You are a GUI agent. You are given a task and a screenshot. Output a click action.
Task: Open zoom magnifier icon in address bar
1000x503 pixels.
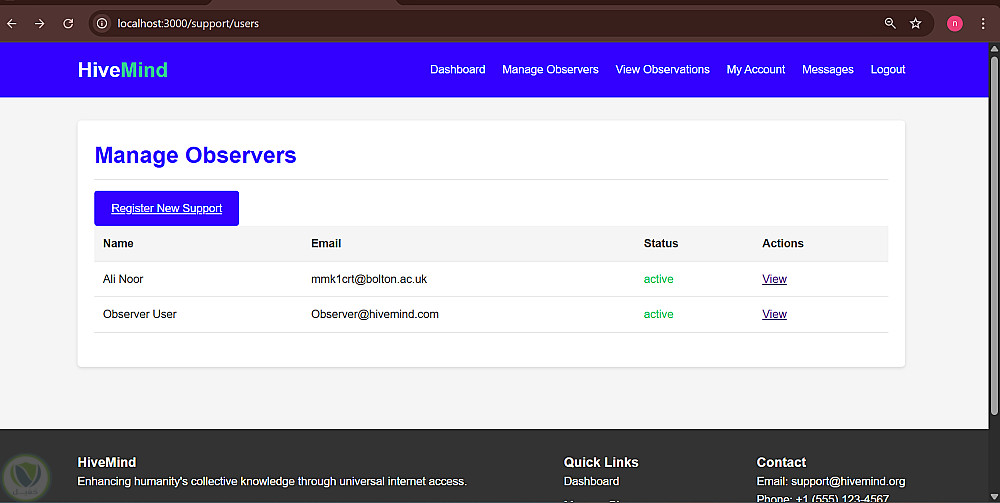tap(890, 24)
